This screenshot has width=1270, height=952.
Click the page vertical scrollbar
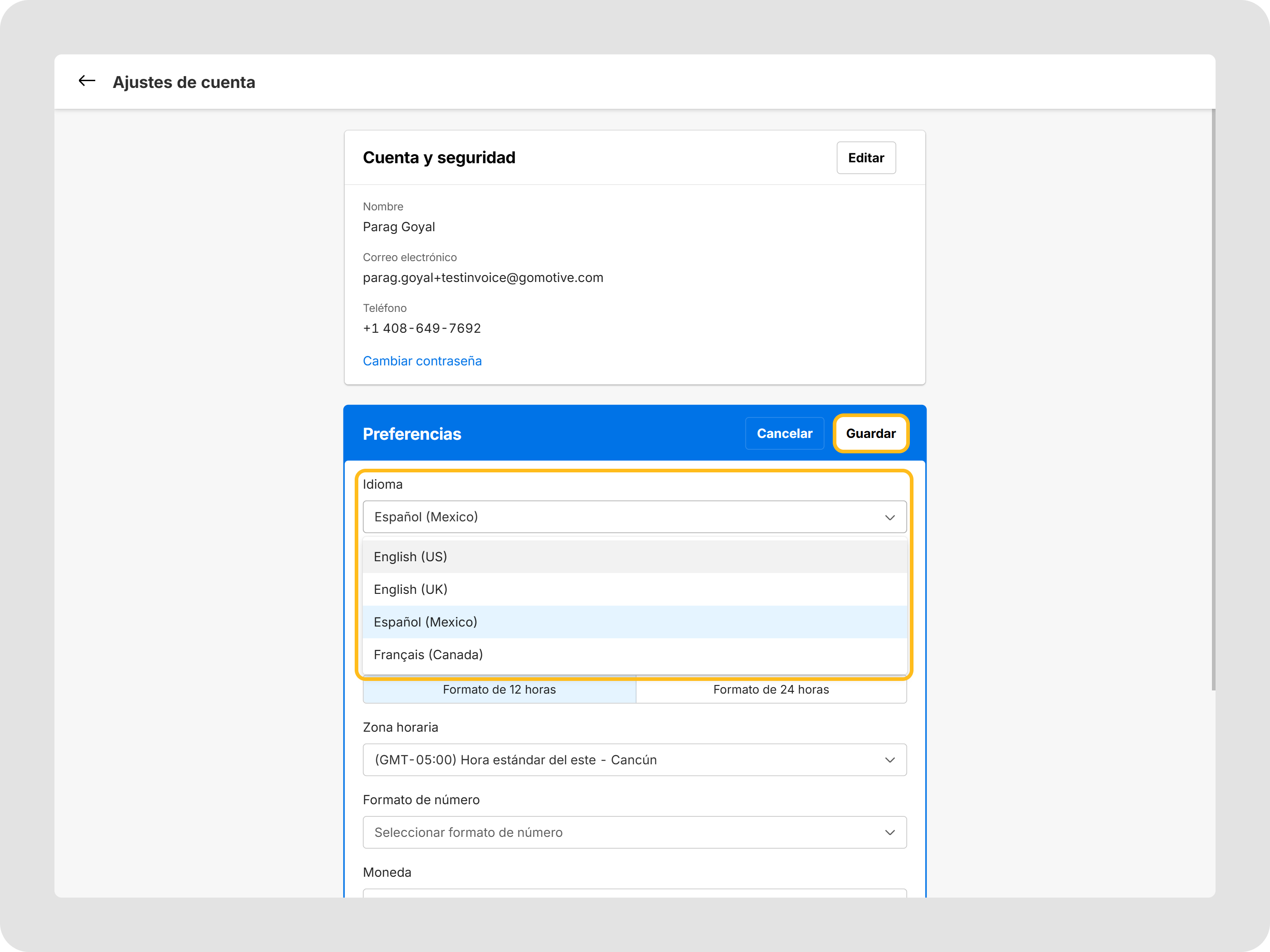[1213, 399]
